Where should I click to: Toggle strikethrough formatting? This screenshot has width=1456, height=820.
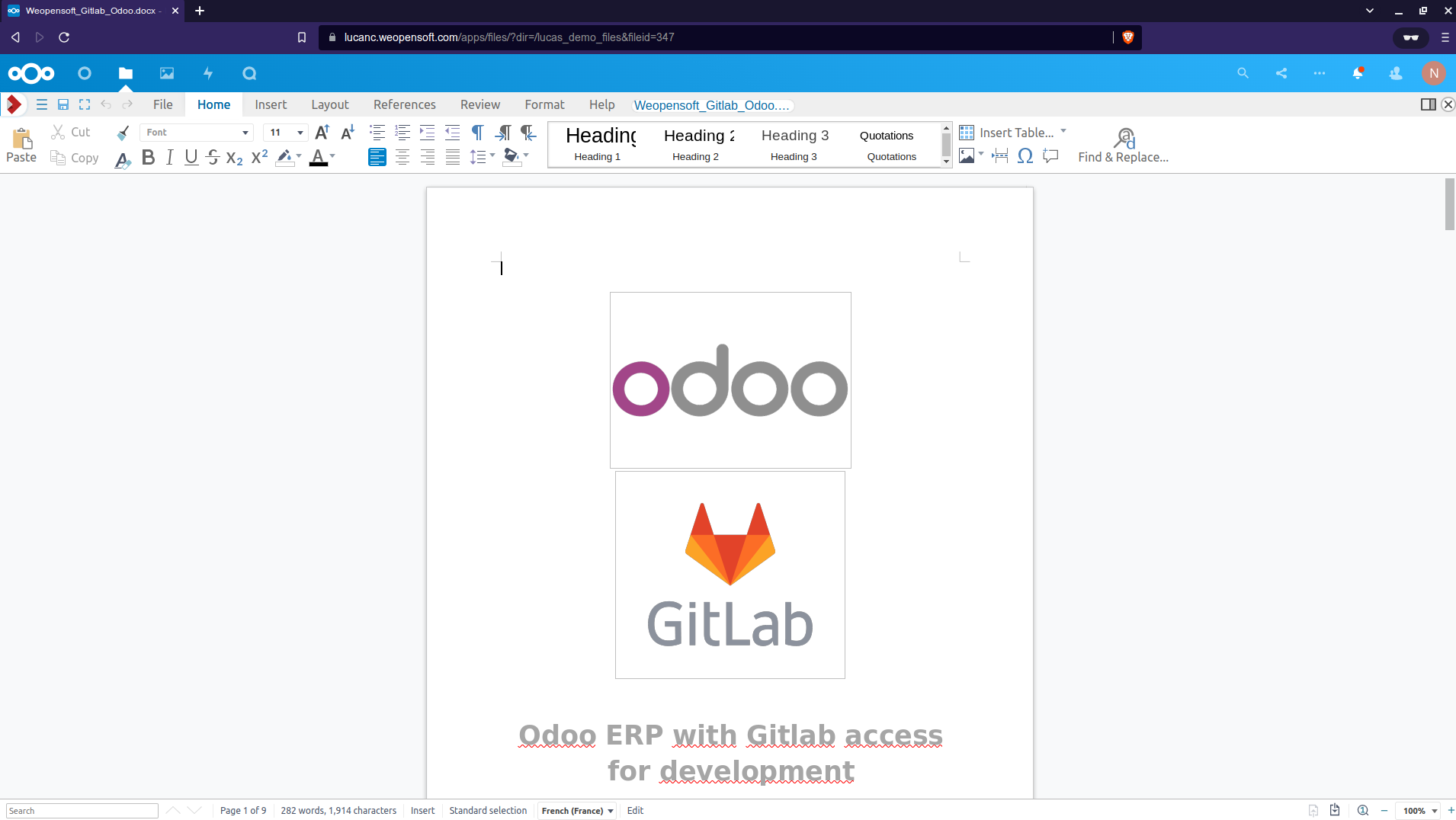coord(213,158)
